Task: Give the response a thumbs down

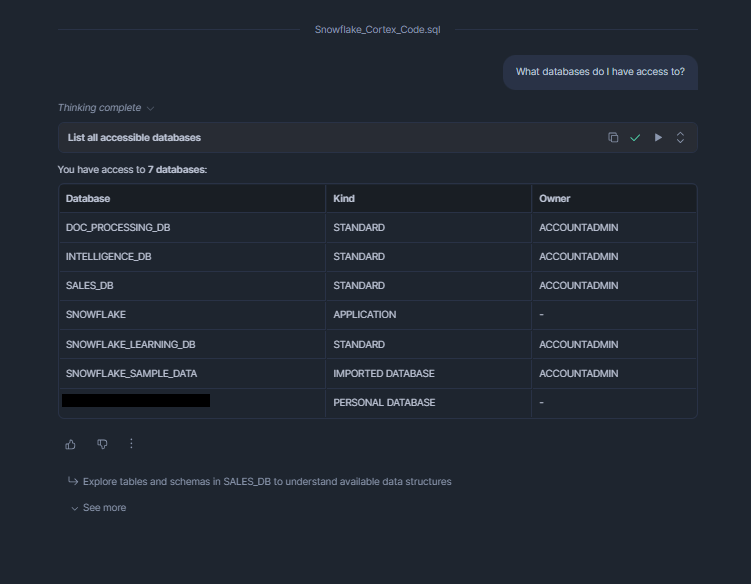Action: pyautogui.click(x=102, y=444)
